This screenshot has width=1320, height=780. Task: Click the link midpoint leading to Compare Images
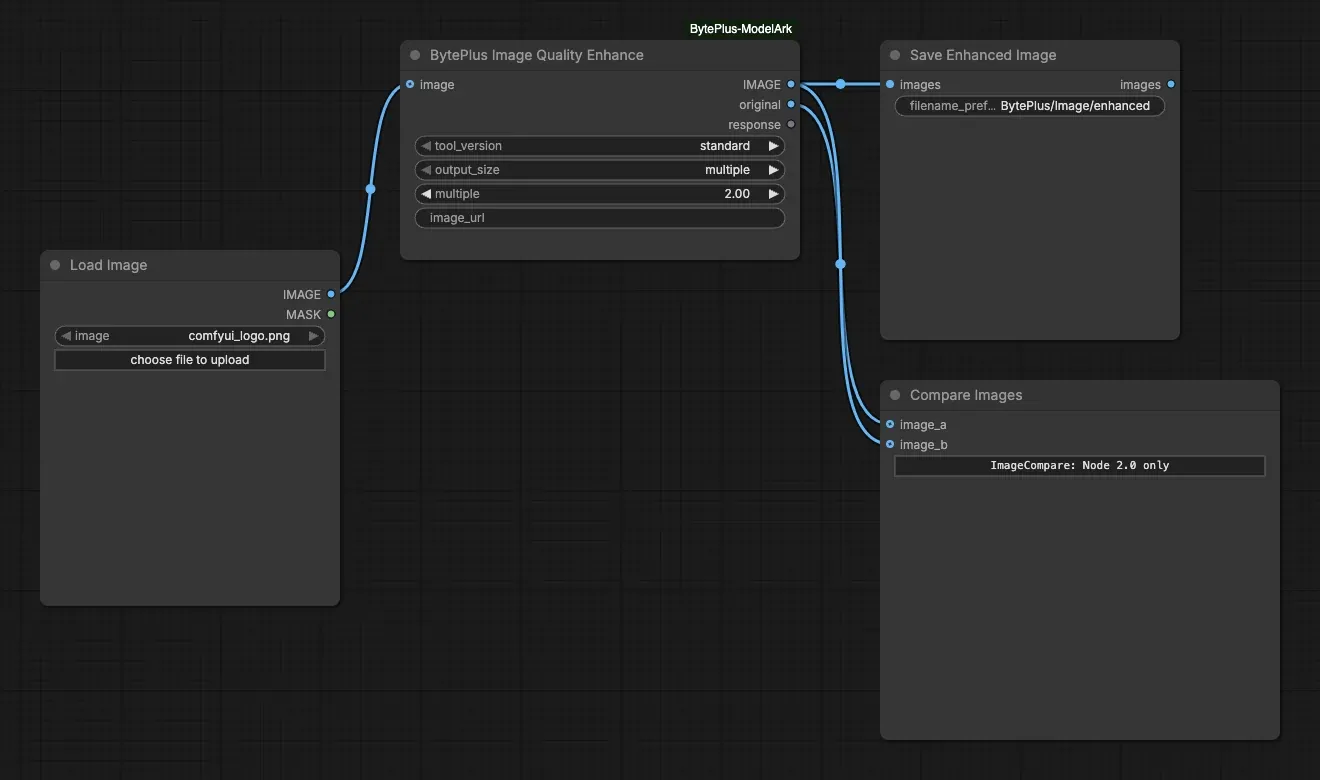tap(841, 264)
